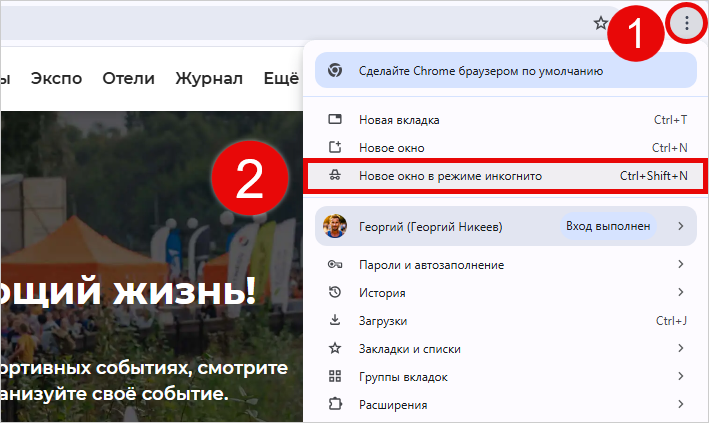Open the Экспо site navigation link
This screenshot has height=423, width=709.
click(57, 78)
